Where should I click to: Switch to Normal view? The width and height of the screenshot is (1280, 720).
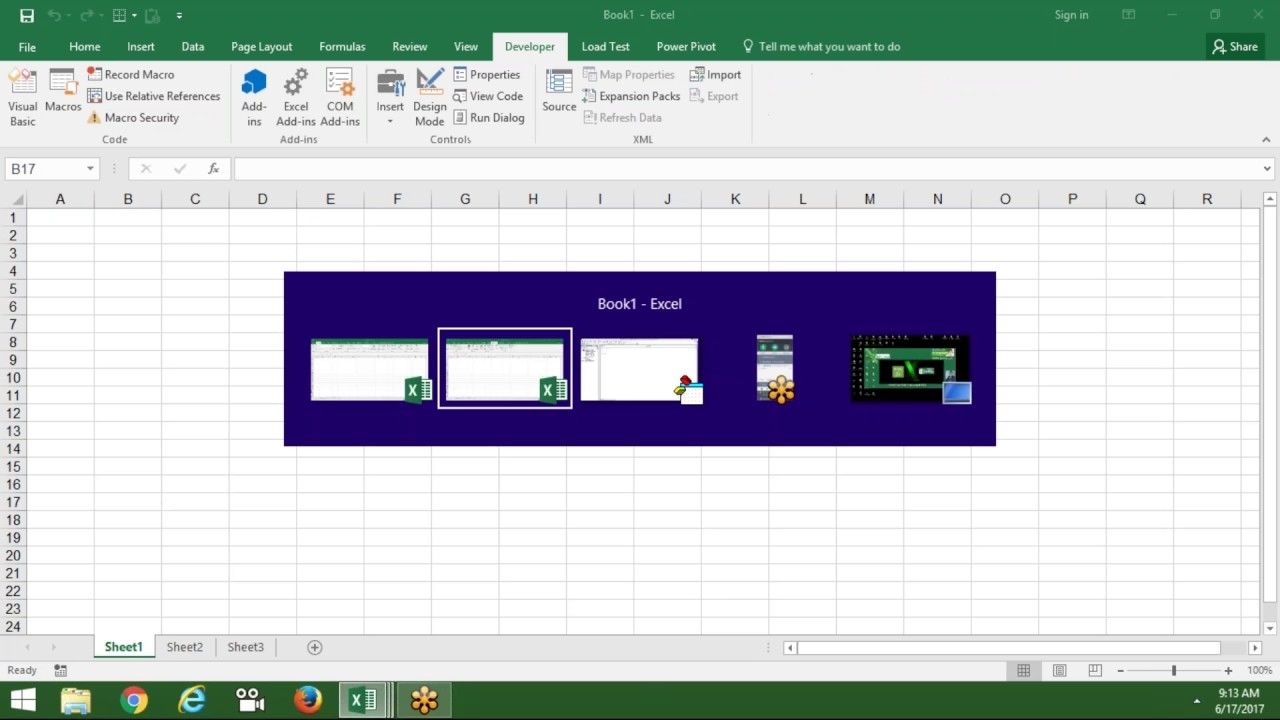(1023, 670)
